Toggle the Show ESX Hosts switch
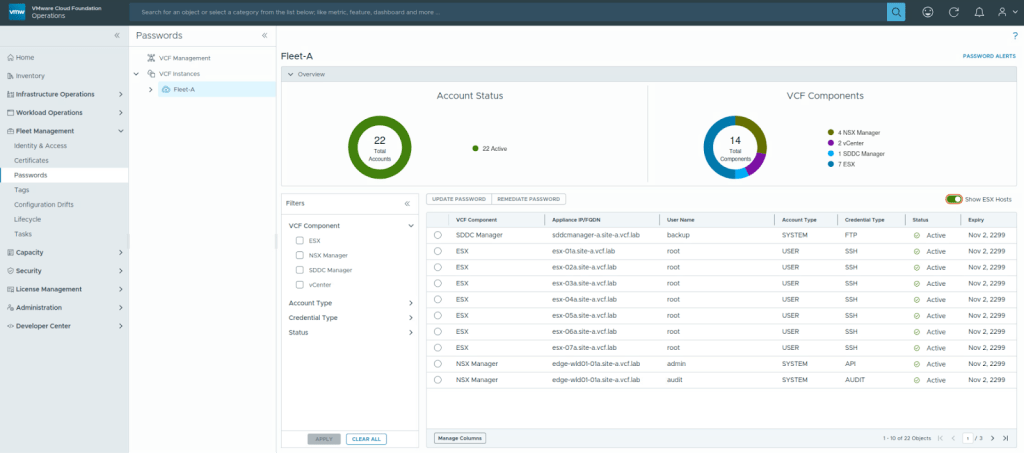Screen dimensions: 1024x453 (954, 199)
